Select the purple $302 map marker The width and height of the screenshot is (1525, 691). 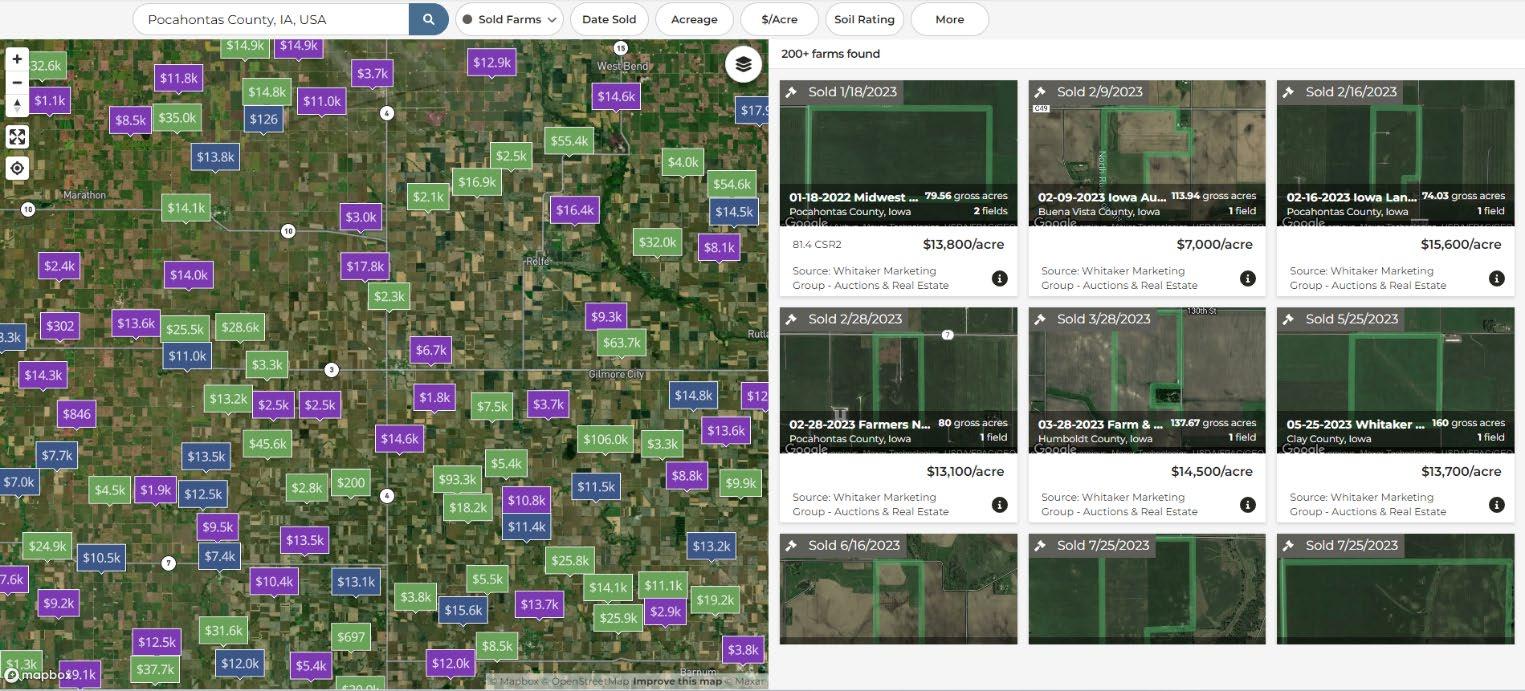(60, 326)
